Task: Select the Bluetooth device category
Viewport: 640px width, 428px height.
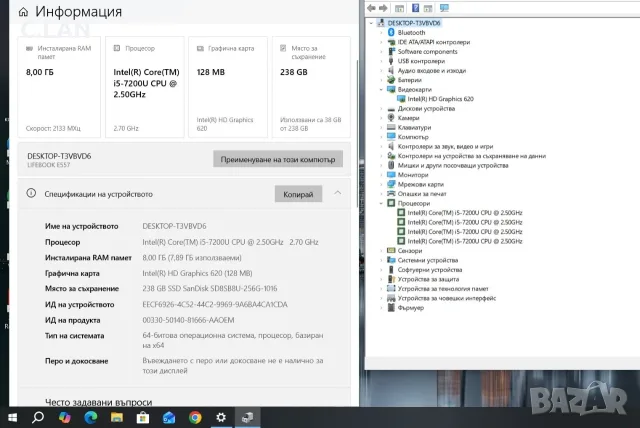Action: 411,33
